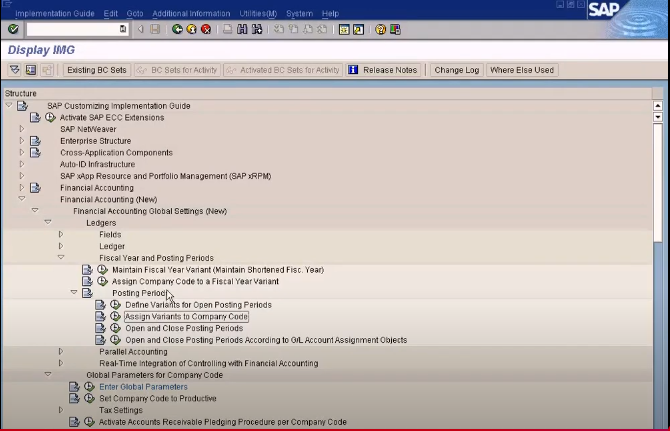Viewport: 670px width, 431px height.
Task: Click the Existing BC Sets button
Action: 97,70
